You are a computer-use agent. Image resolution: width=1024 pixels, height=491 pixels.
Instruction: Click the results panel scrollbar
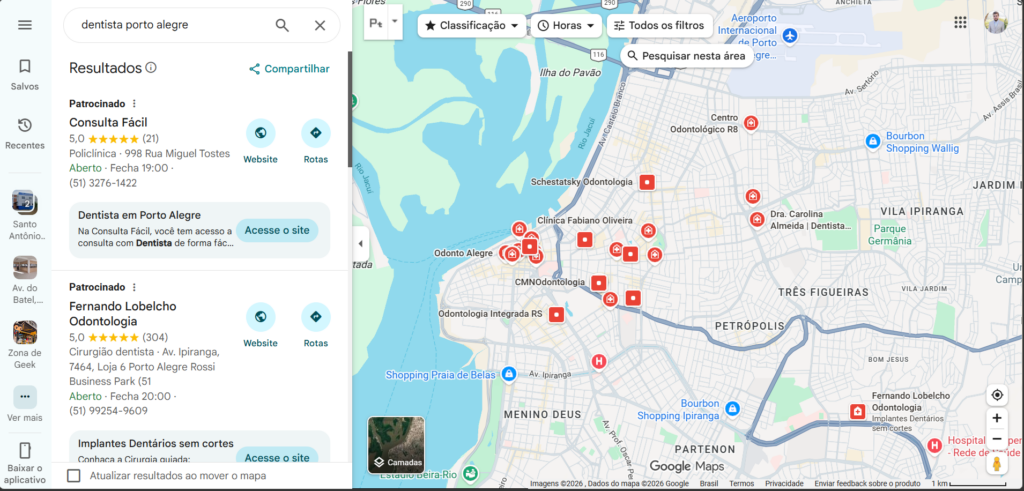pos(349,109)
